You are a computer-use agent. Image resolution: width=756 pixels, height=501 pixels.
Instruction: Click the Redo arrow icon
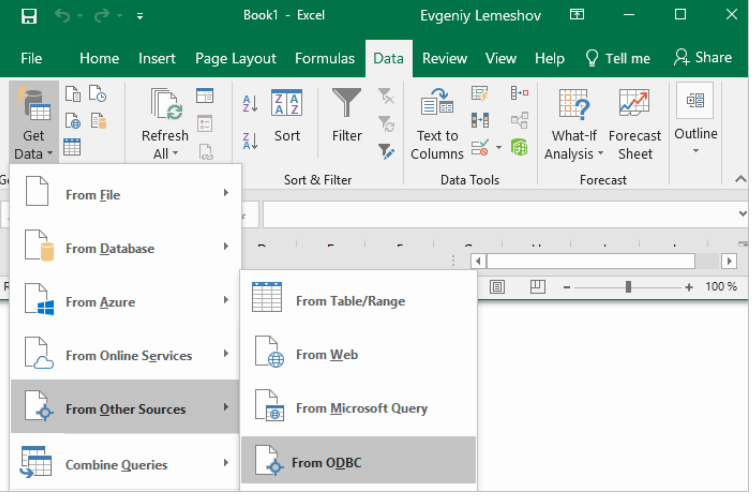(x=102, y=16)
